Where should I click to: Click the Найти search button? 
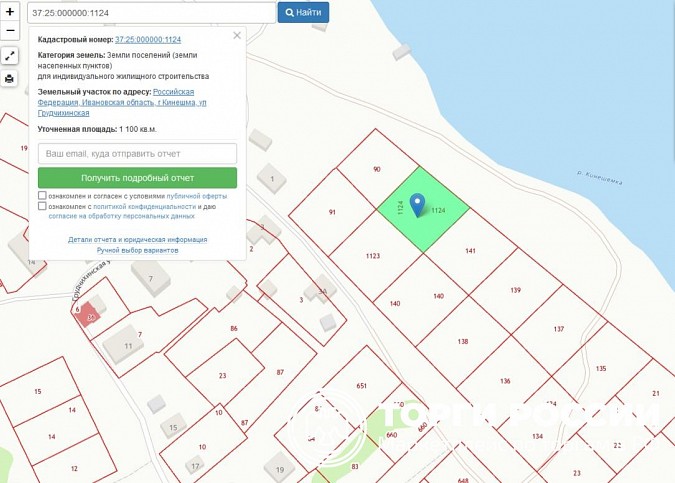303,13
